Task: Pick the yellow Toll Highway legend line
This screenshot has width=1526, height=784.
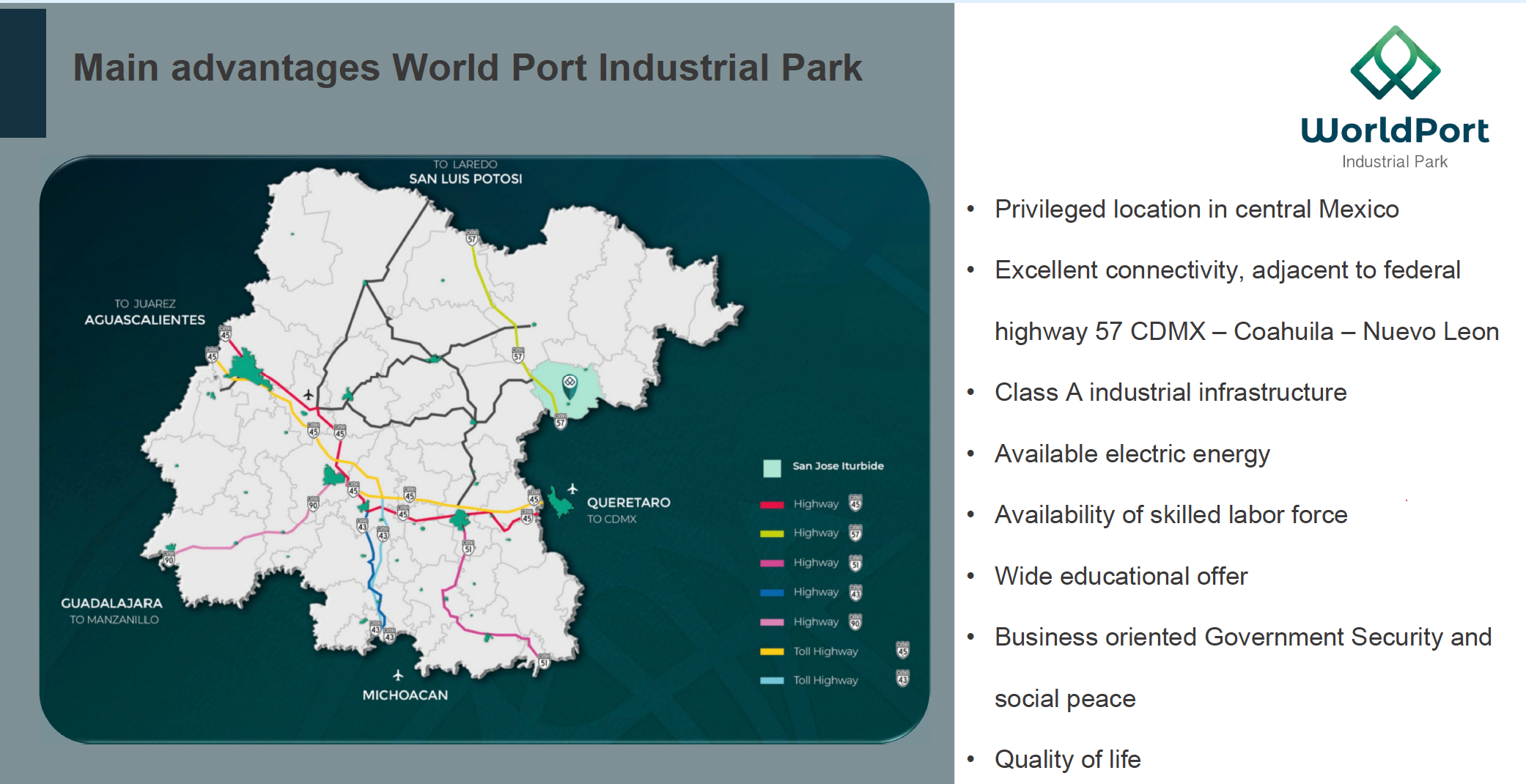Action: (x=772, y=651)
